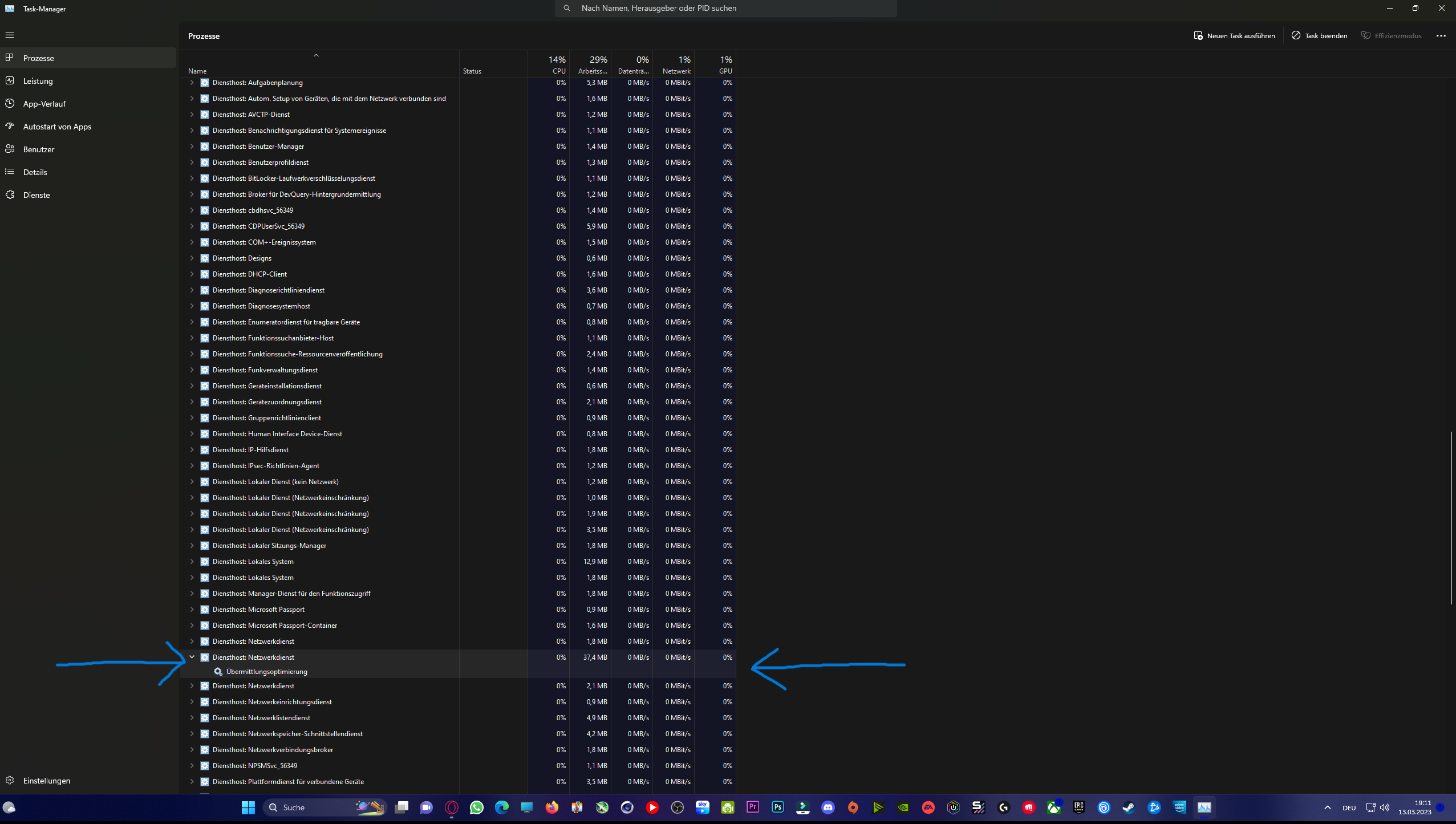Click the Autostart von Apps icon
Viewport: 1456px width, 824px height.
(x=10, y=127)
